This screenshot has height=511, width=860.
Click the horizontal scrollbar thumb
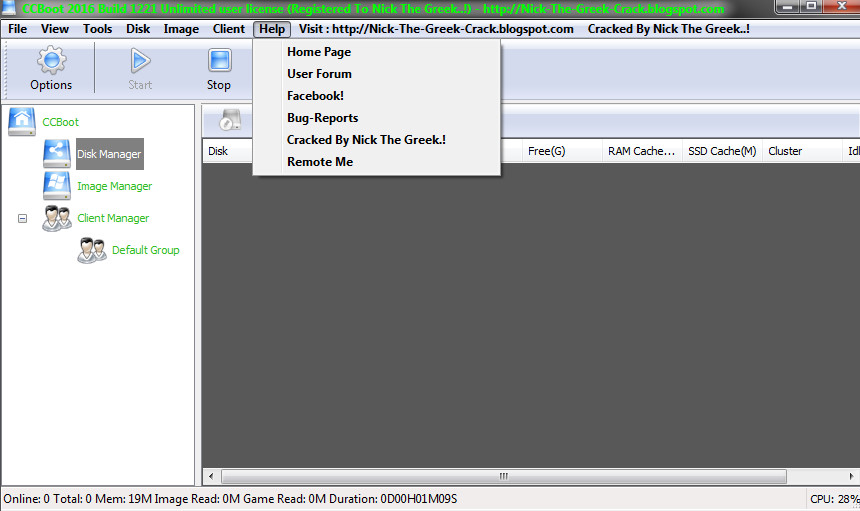[x=503, y=476]
